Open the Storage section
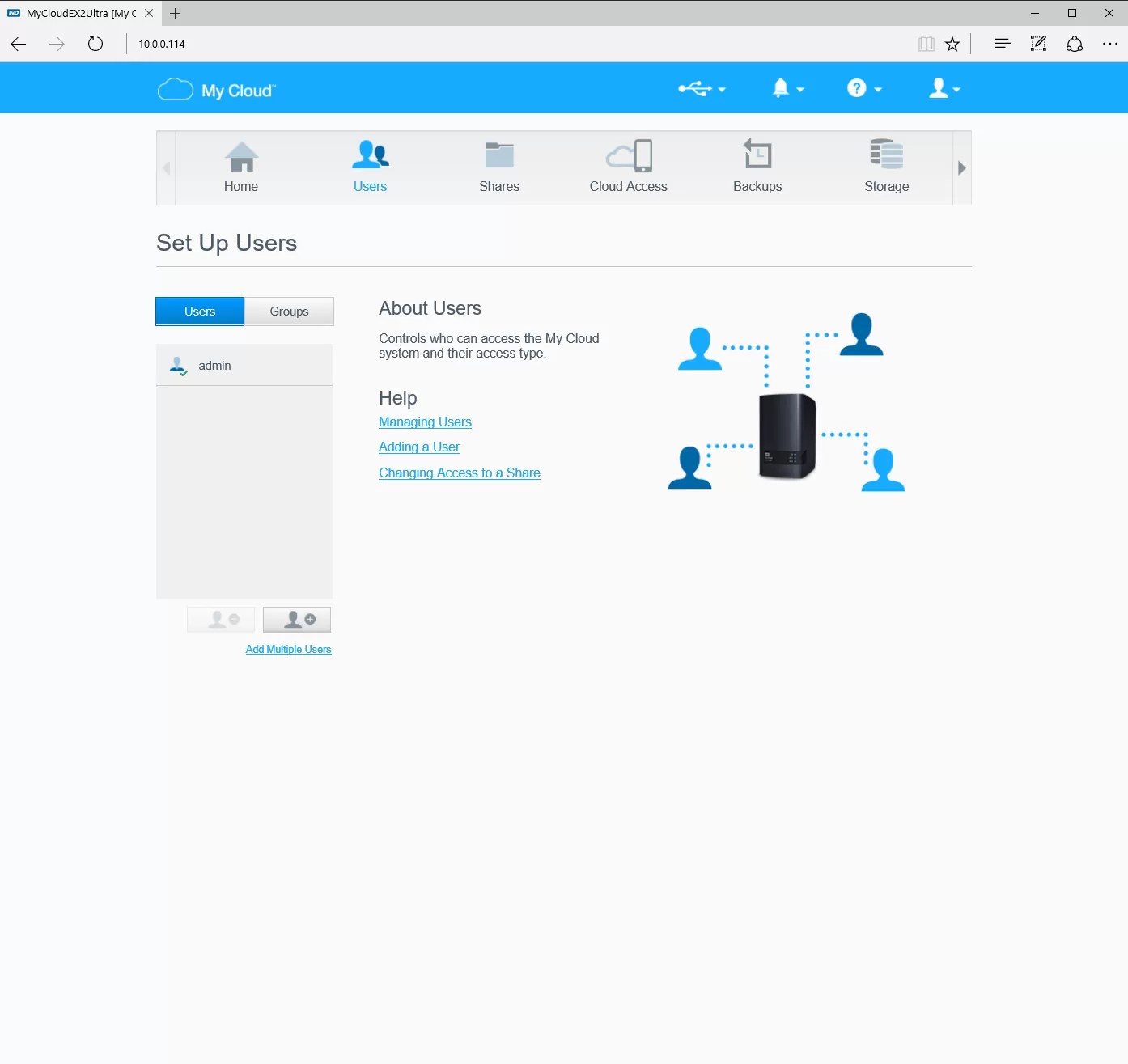 887,167
